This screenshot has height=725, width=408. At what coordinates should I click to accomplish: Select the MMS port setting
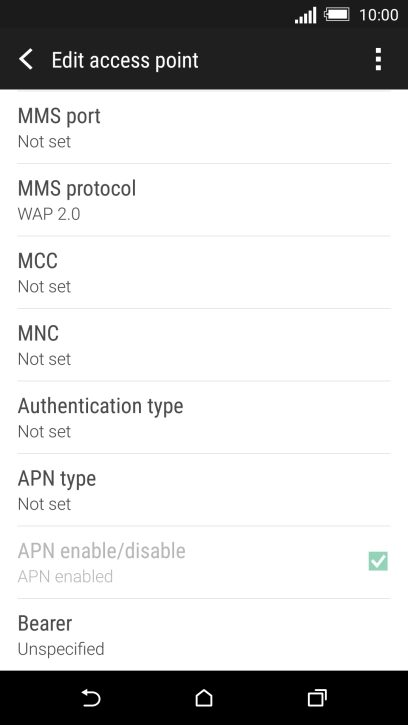tap(204, 127)
